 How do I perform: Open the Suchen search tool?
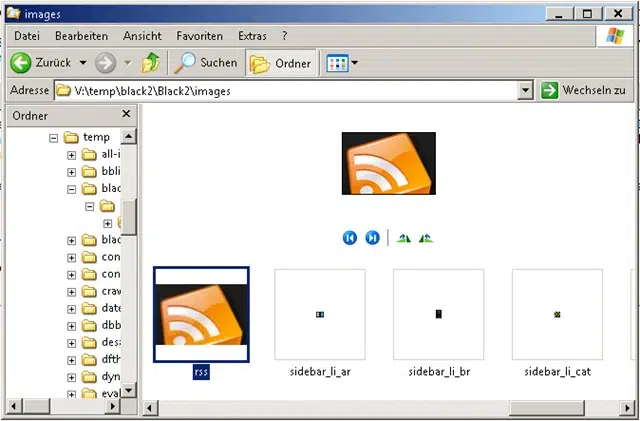[206, 63]
